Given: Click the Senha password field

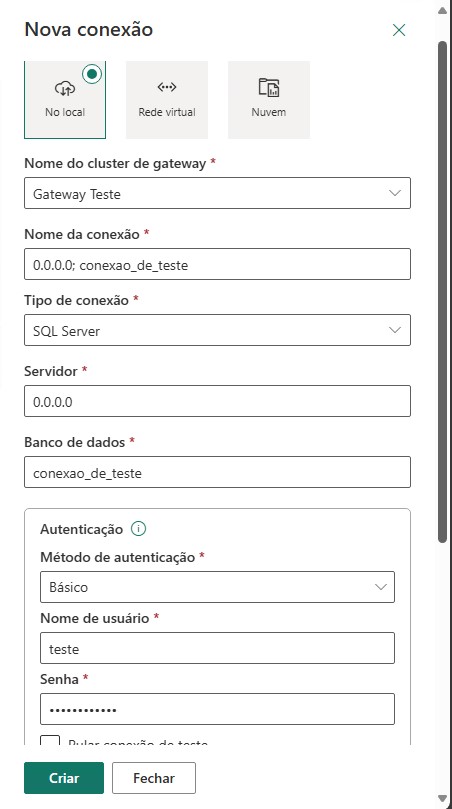Looking at the screenshot, I should tap(217, 709).
